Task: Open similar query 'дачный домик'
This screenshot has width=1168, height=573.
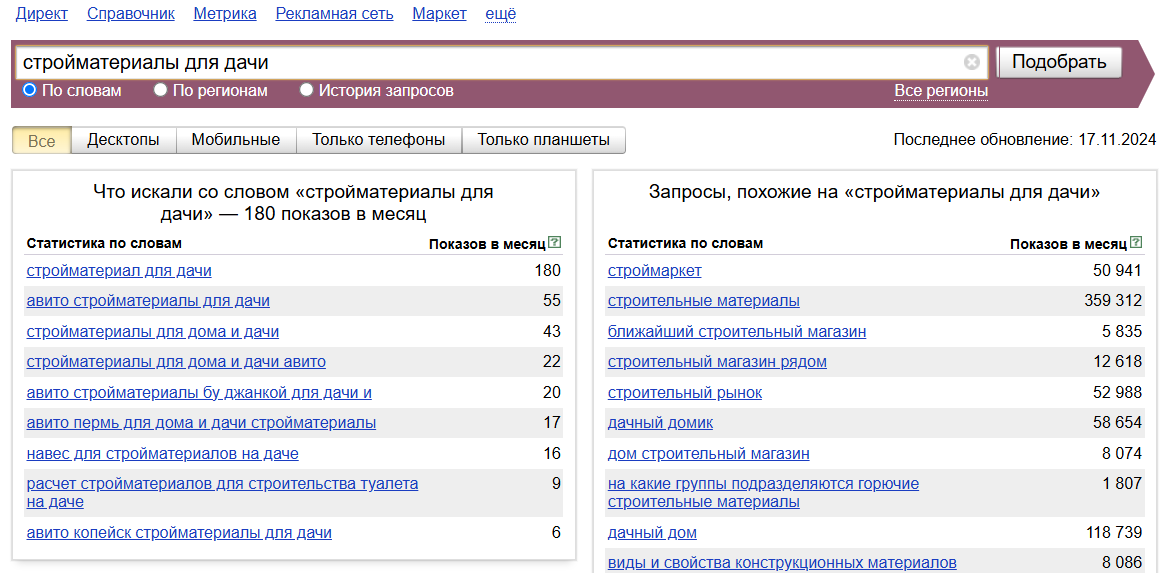Action: pos(660,423)
